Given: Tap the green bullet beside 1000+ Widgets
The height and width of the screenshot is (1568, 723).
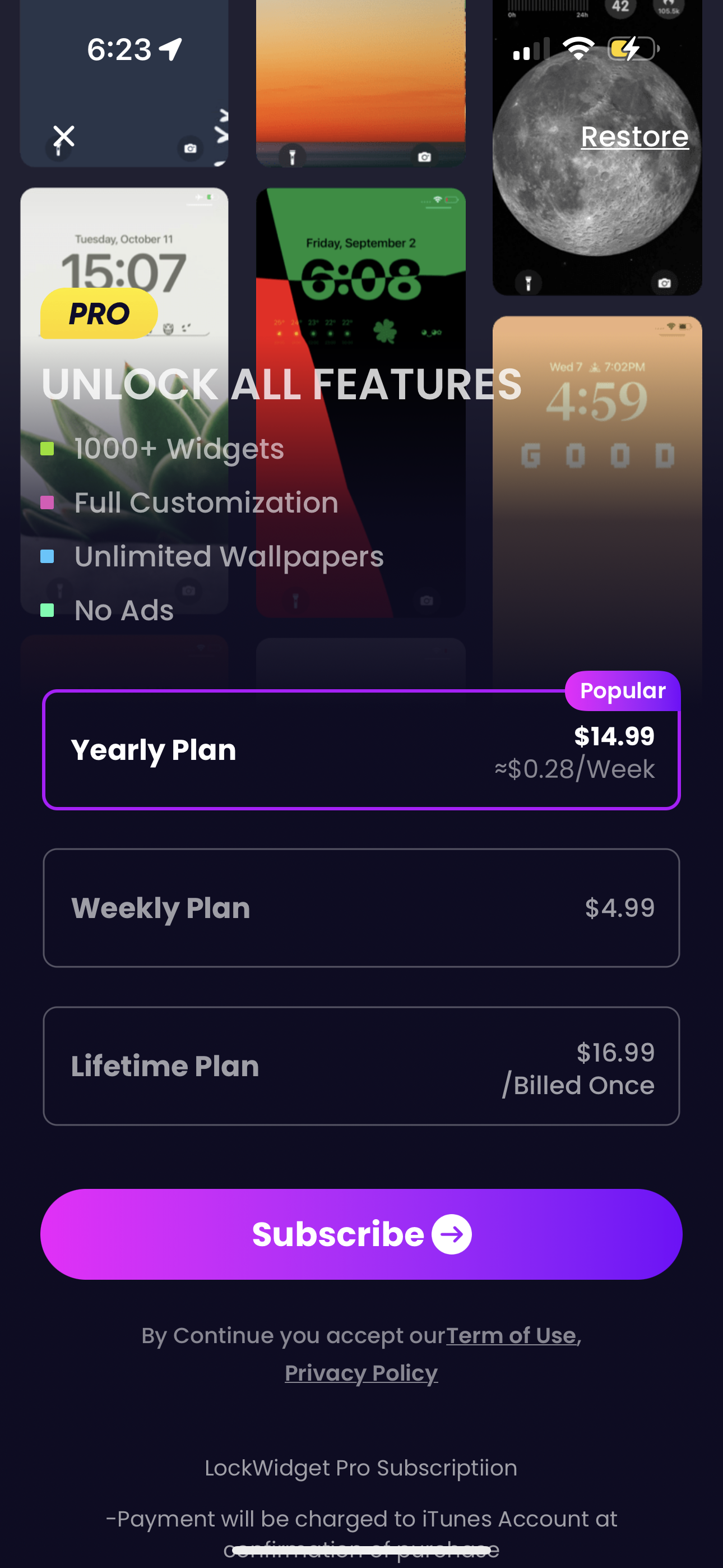Looking at the screenshot, I should pyautogui.click(x=47, y=449).
